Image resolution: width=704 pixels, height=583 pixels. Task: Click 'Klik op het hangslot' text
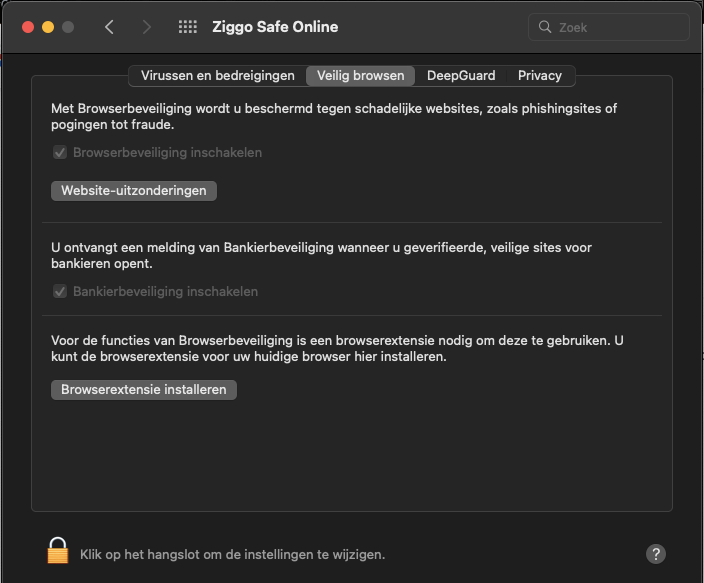(233, 555)
